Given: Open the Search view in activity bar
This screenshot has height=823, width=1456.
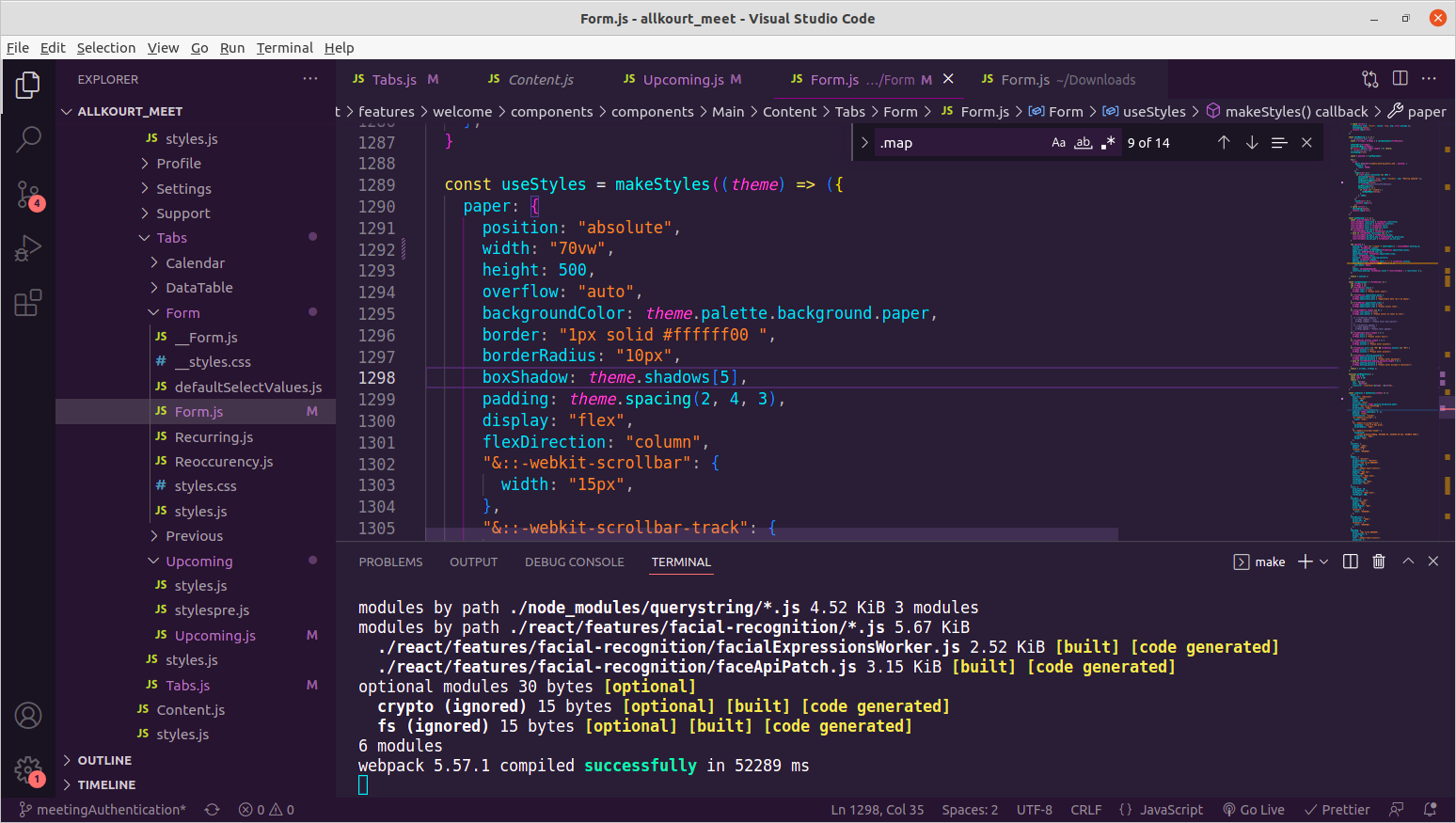Looking at the screenshot, I should coord(28,139).
